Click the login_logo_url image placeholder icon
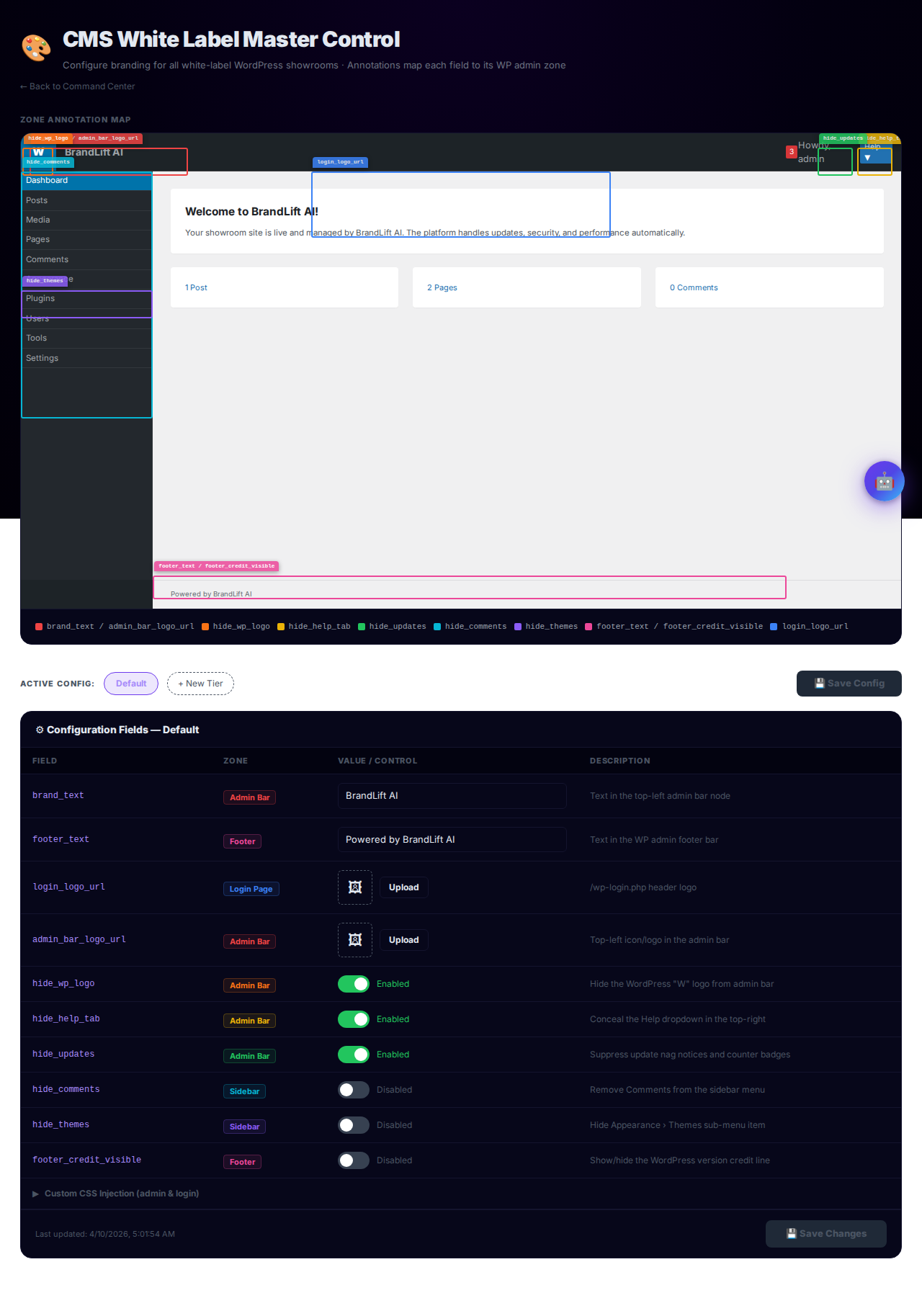The height and width of the screenshot is (1316, 922). [x=355, y=887]
